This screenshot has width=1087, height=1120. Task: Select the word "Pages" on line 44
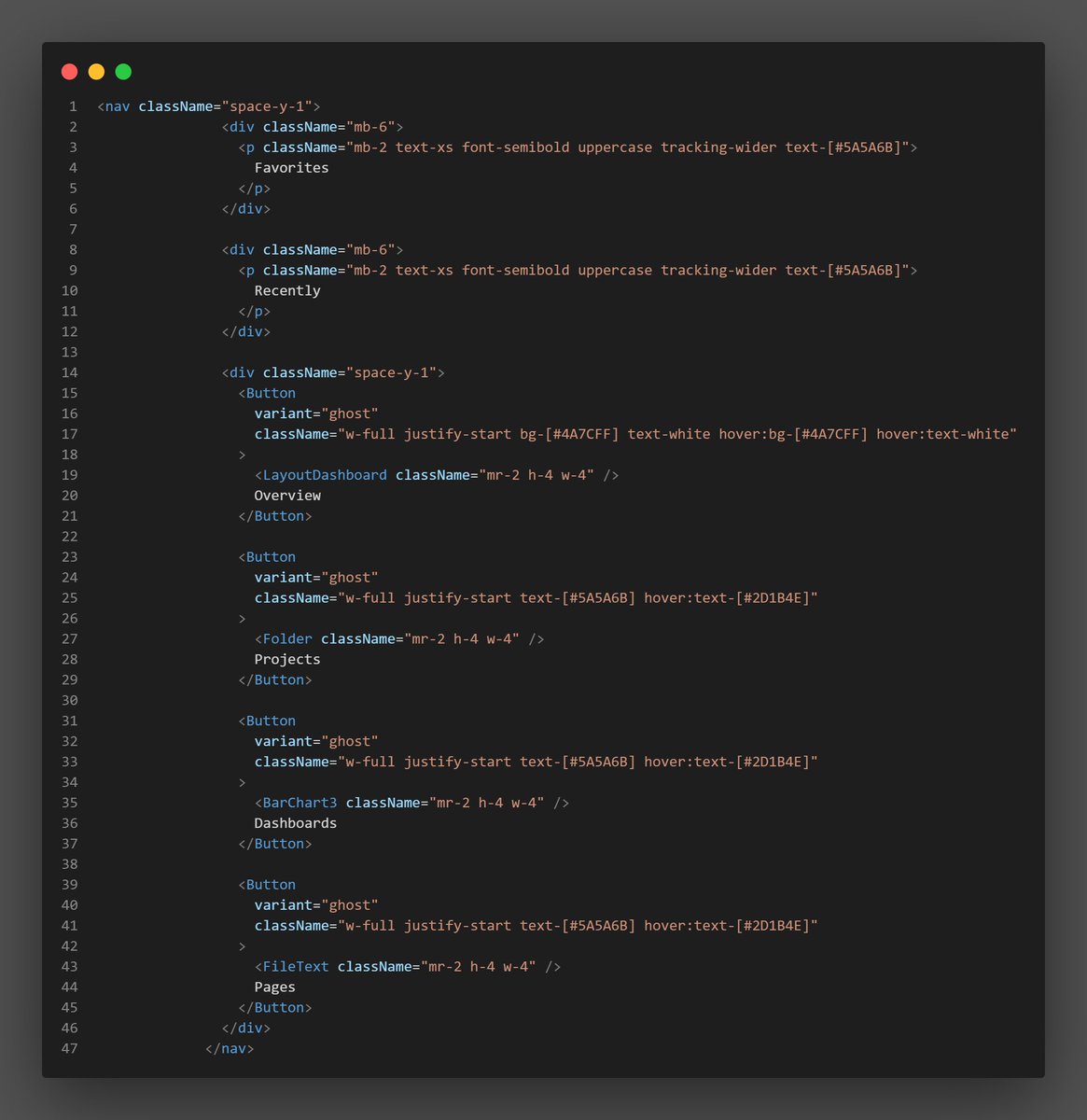(275, 987)
